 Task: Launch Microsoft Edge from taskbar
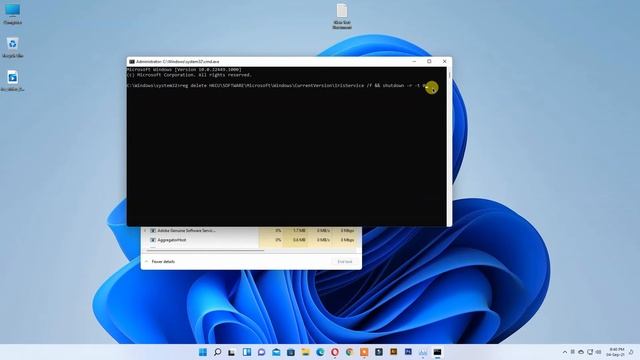point(320,352)
